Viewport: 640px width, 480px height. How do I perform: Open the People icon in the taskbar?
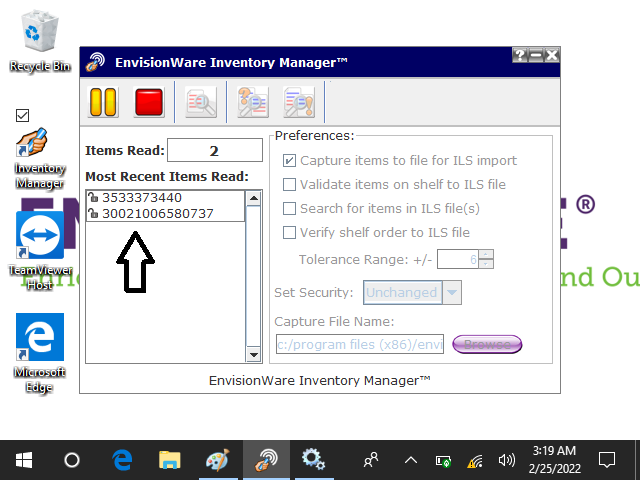[x=371, y=460]
